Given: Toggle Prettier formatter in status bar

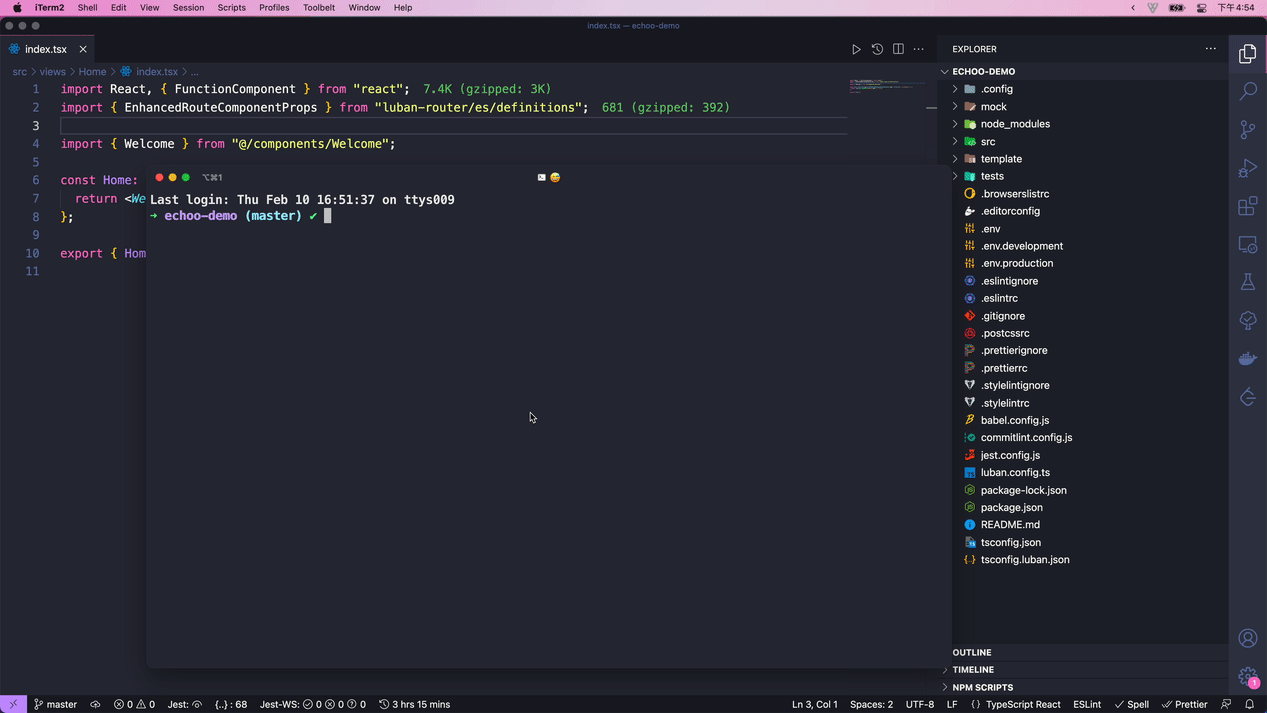Looking at the screenshot, I should (1185, 704).
